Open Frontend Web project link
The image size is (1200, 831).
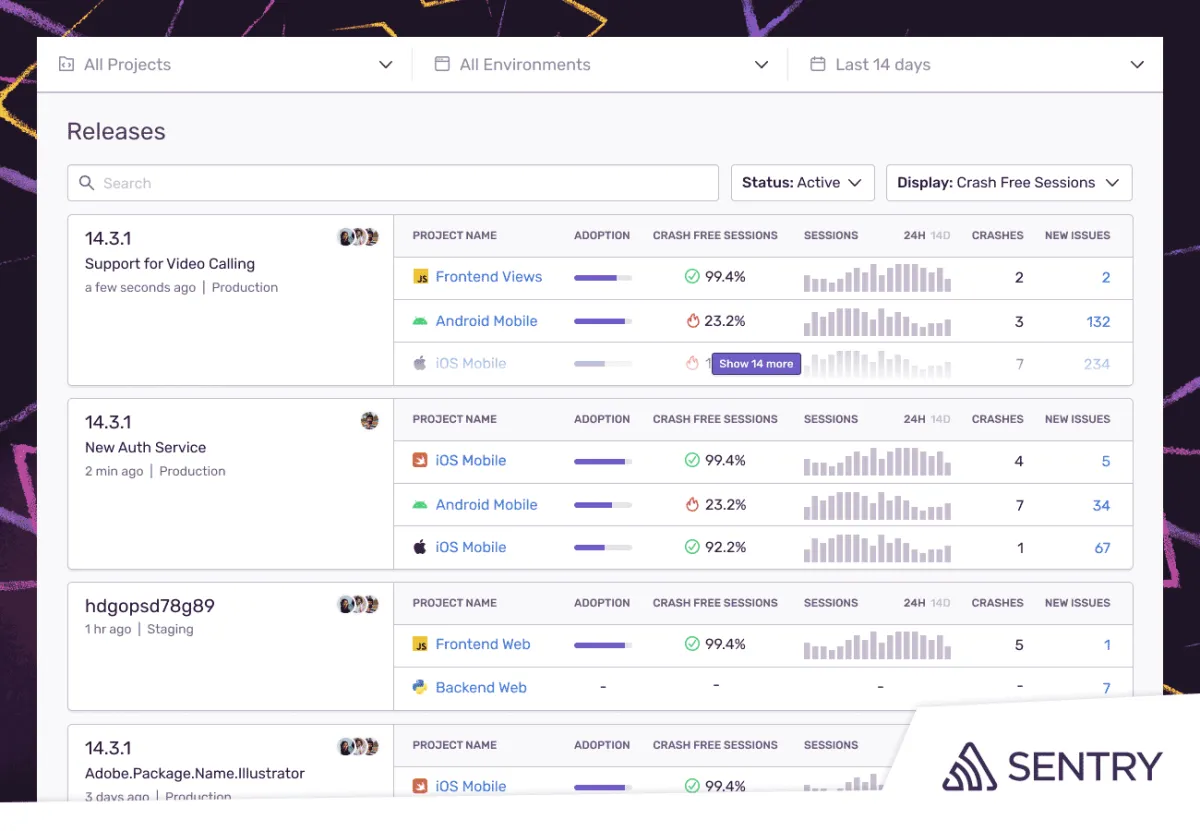pos(483,644)
